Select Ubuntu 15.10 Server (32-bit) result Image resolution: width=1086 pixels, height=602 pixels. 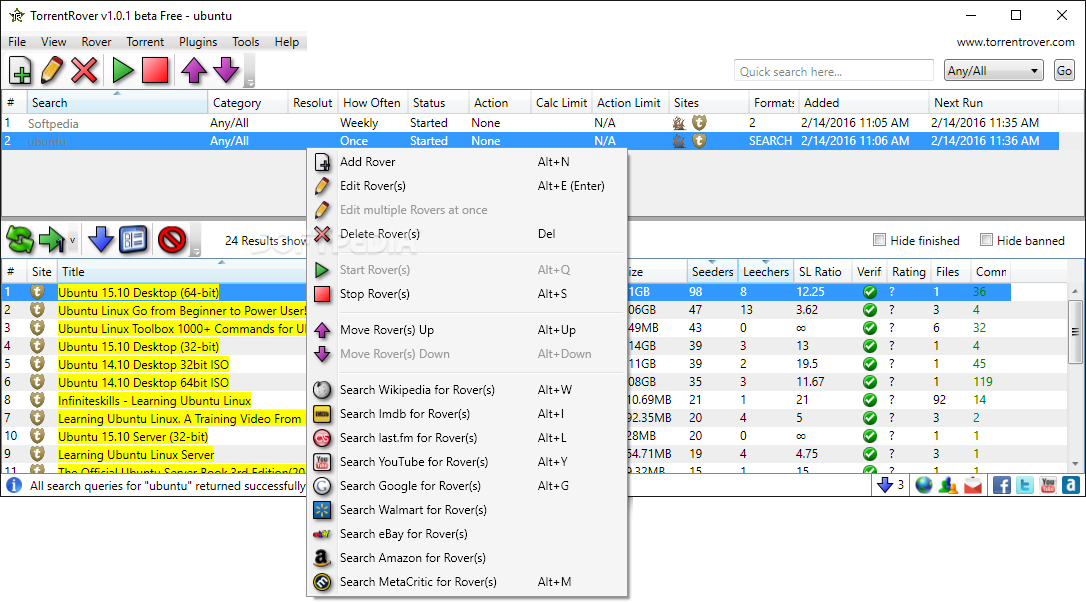(133, 436)
